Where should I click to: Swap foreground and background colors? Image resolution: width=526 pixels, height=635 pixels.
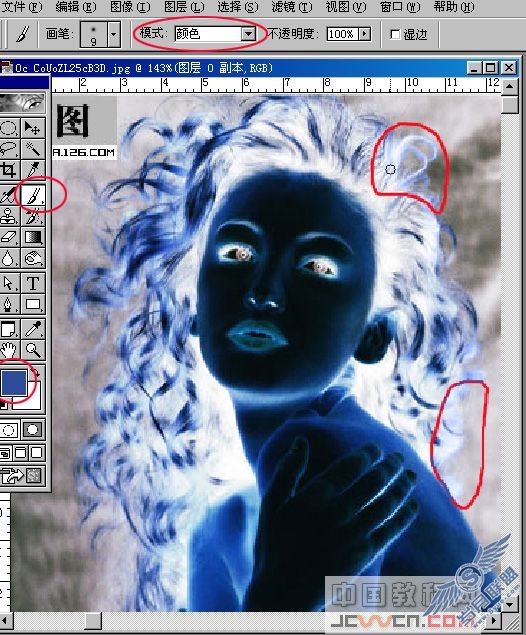(36, 373)
